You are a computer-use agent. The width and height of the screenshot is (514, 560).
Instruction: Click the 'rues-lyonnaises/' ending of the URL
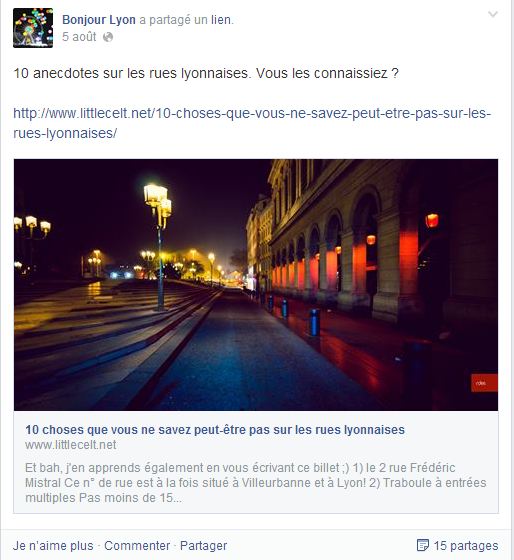click(65, 133)
